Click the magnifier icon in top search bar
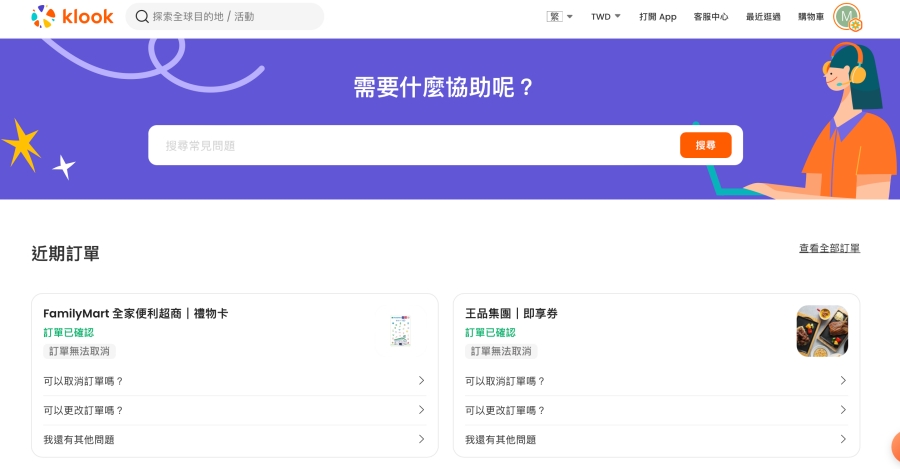This screenshot has height=469, width=900. (142, 17)
